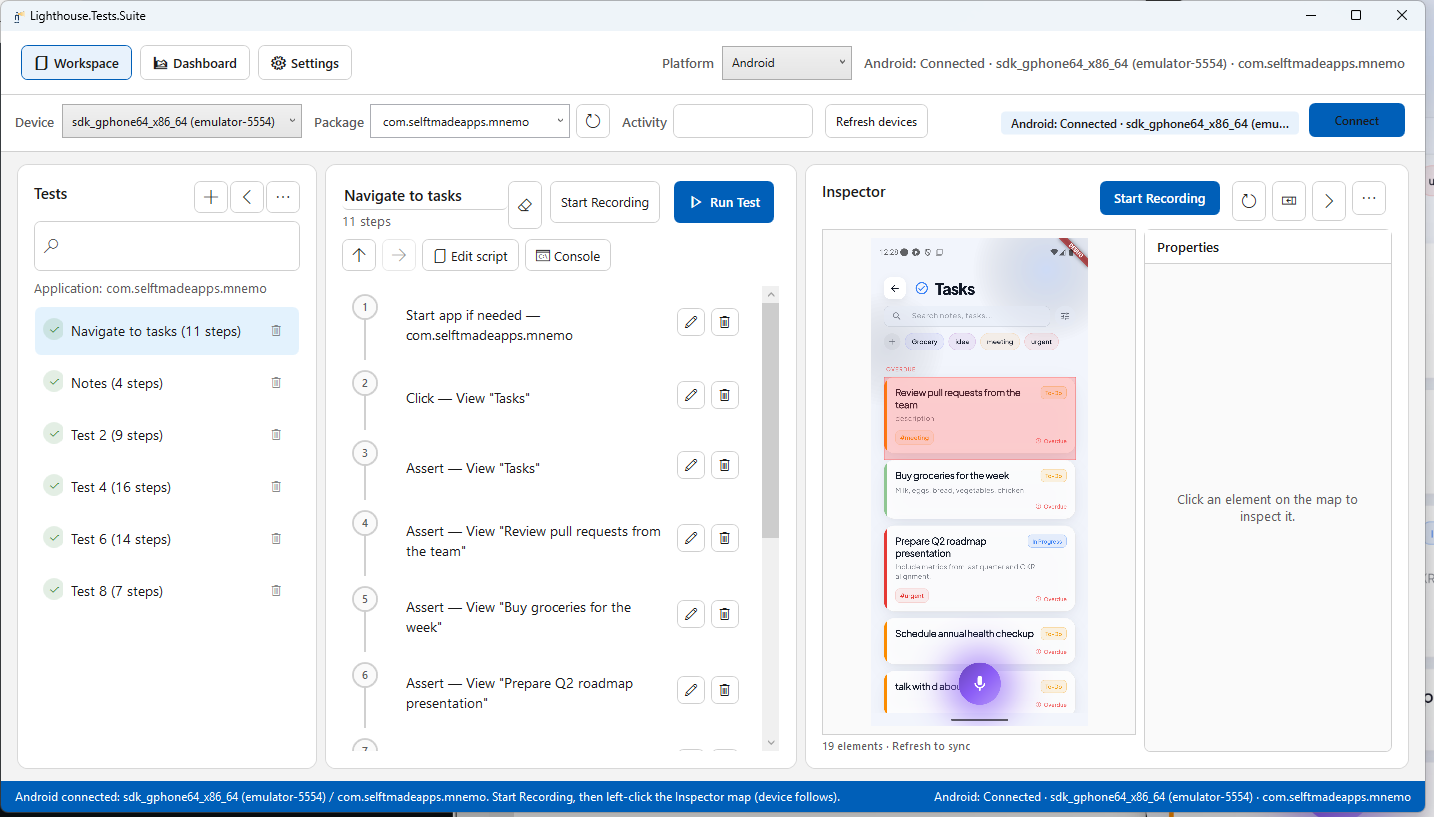Click the Run Test button
The width and height of the screenshot is (1434, 817).
pyautogui.click(x=724, y=202)
